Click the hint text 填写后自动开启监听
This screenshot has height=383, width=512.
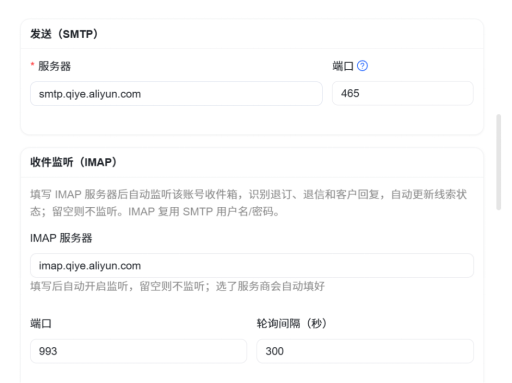tap(177, 286)
